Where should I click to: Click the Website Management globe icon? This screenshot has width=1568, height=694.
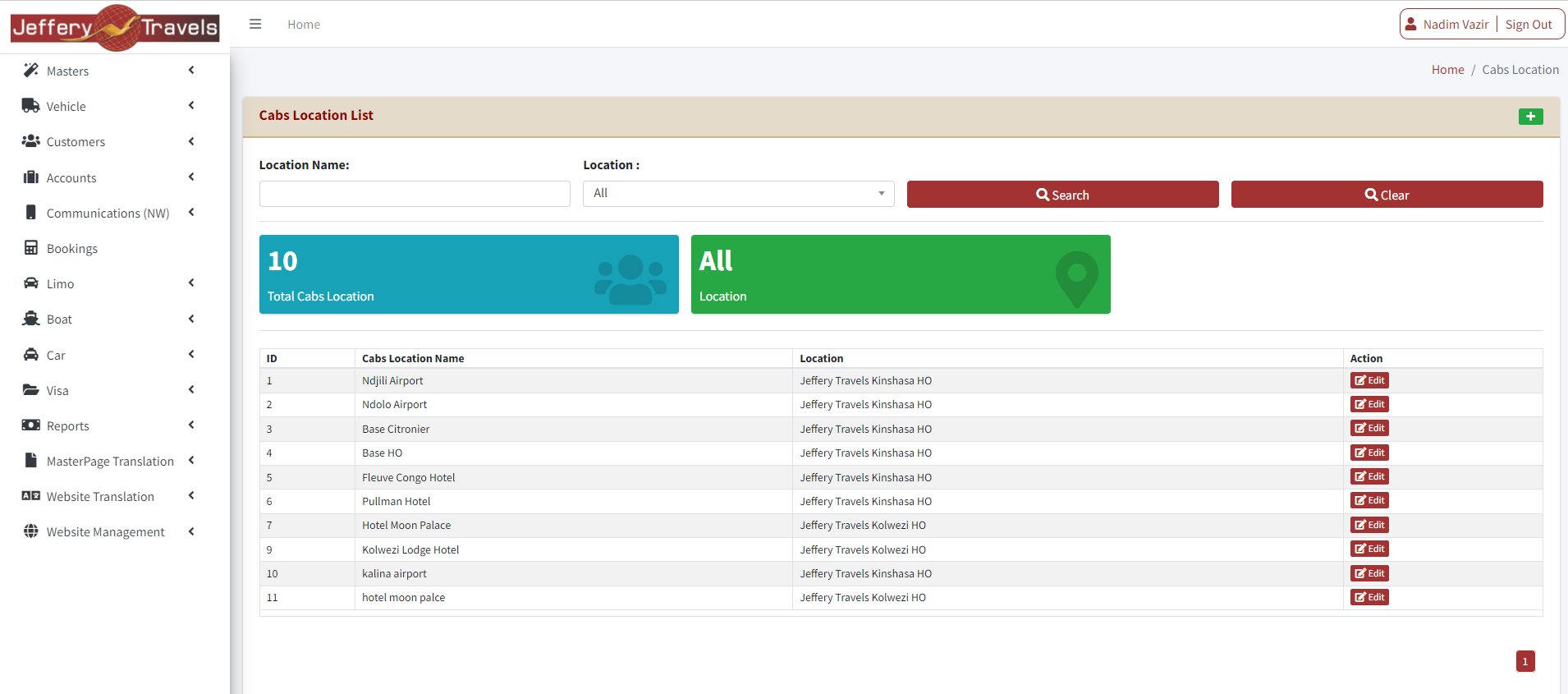tap(30, 531)
